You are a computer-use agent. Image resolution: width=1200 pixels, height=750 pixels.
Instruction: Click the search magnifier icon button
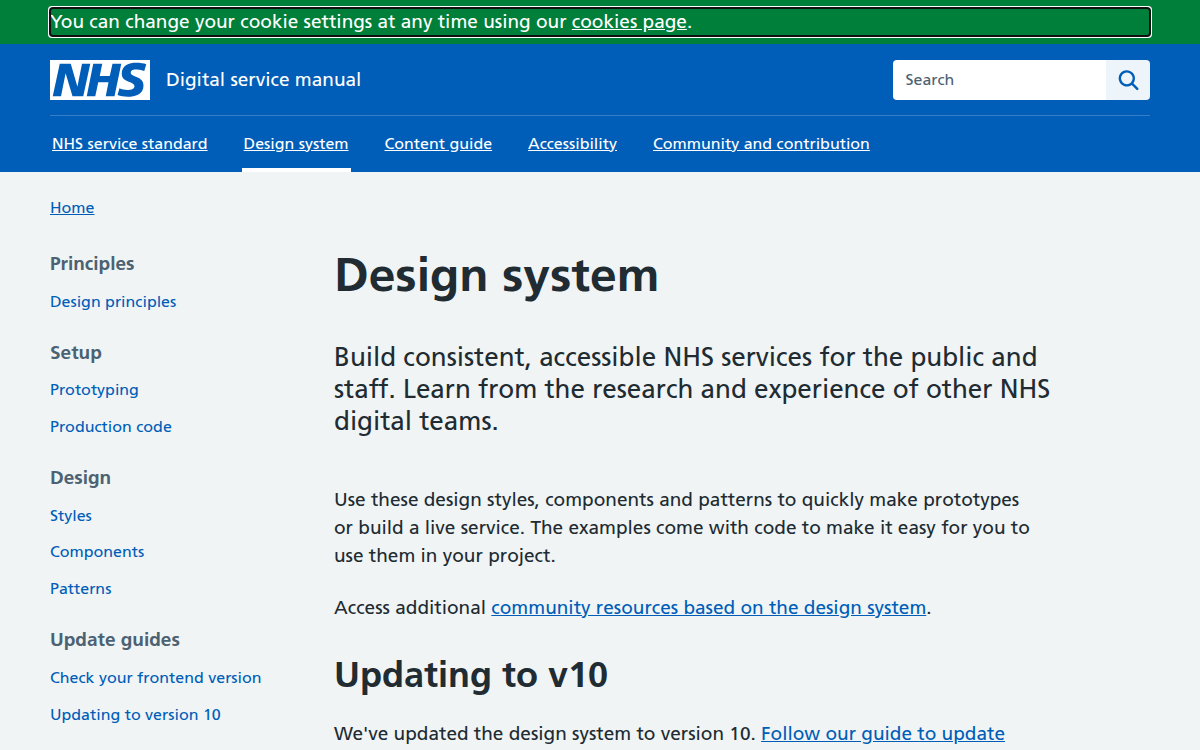pyautogui.click(x=1128, y=80)
